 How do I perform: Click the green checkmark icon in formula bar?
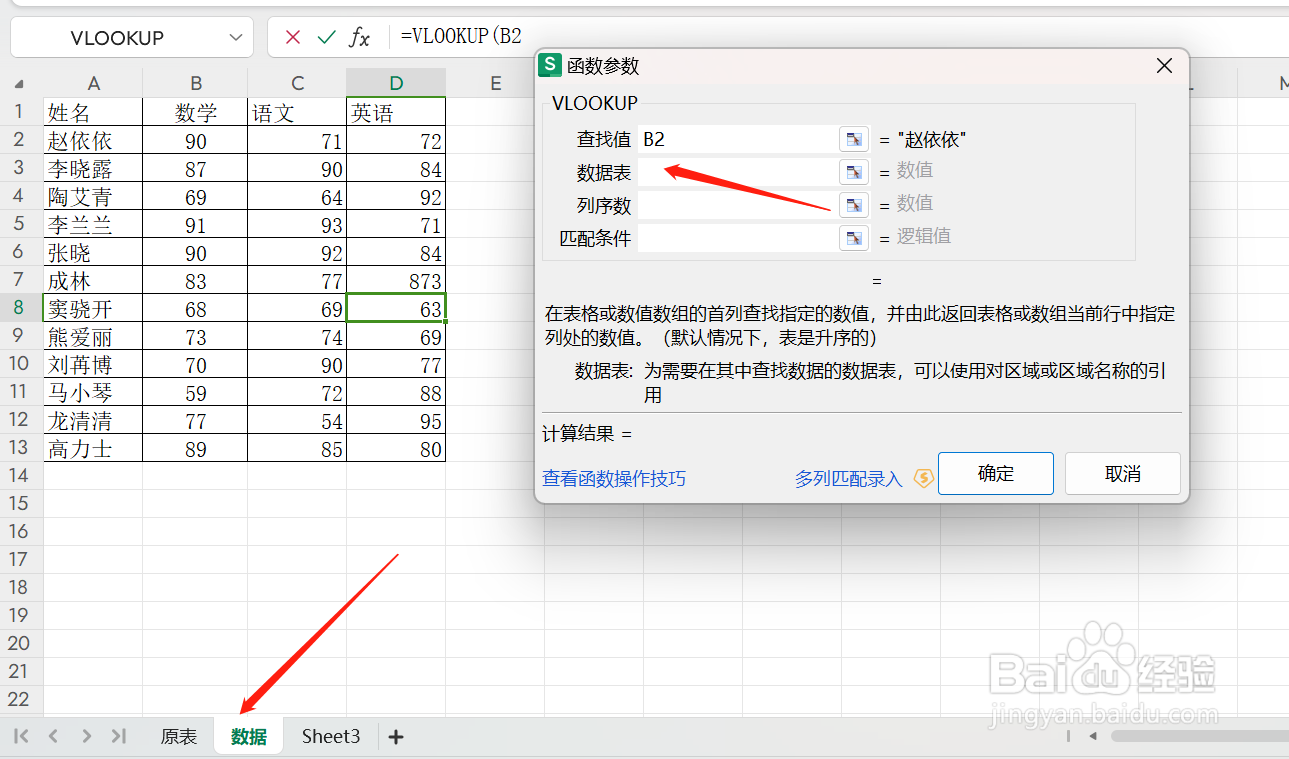[x=325, y=37]
